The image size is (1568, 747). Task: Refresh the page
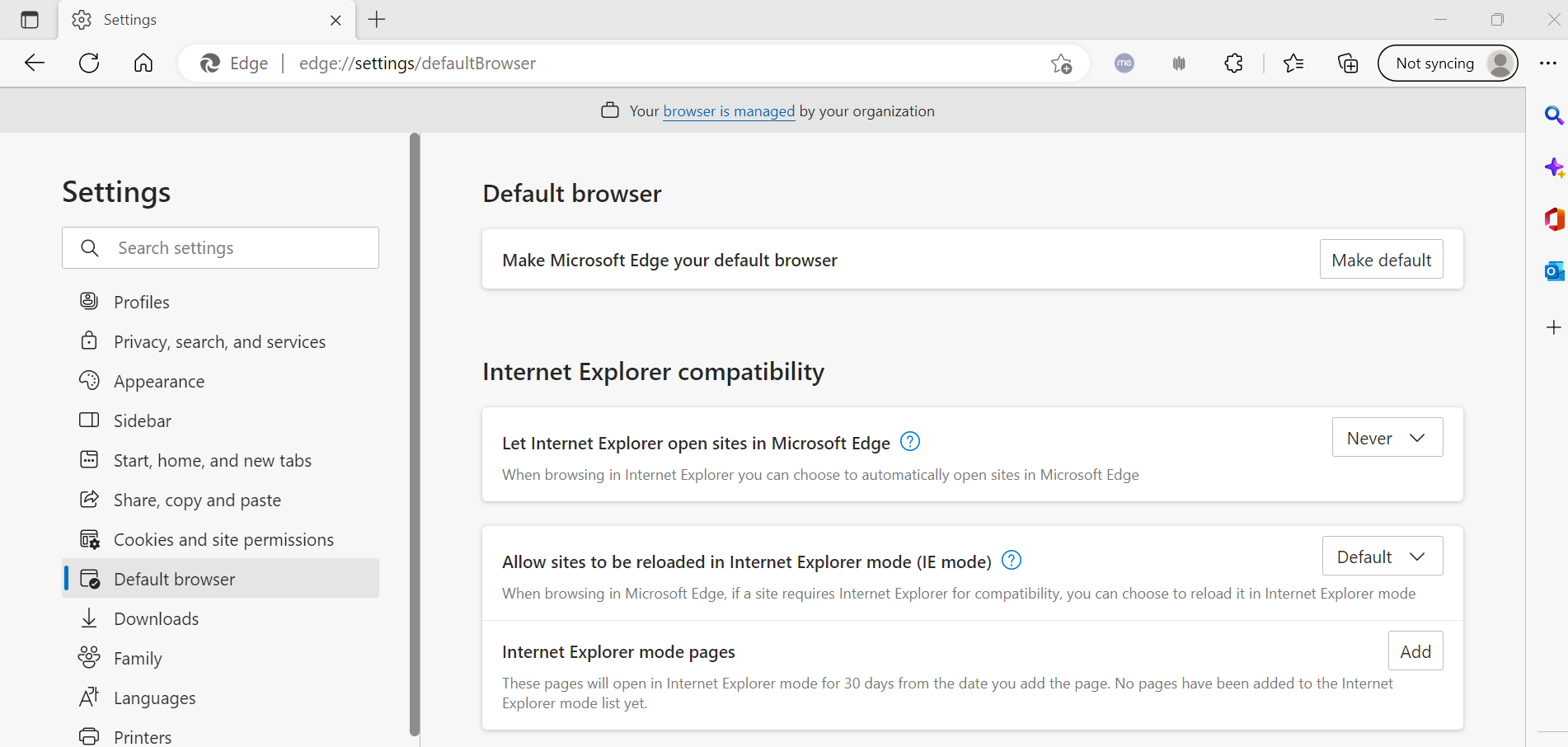pyautogui.click(x=89, y=63)
